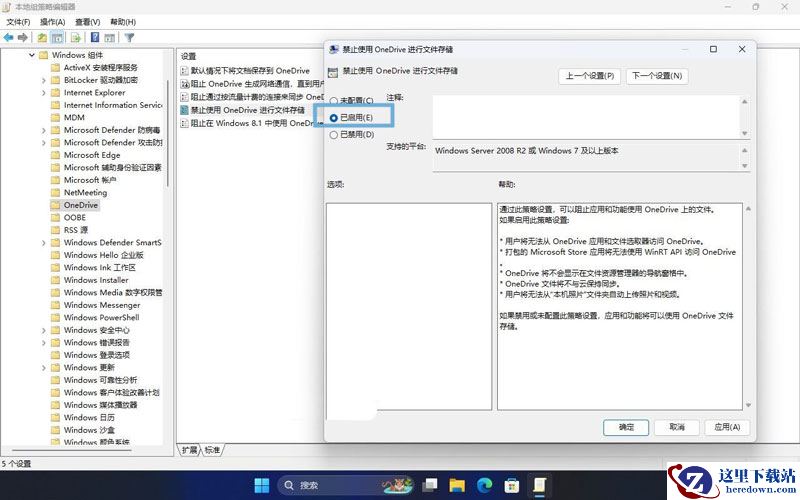Expand the Windows 错误报告 node

(x=44, y=342)
